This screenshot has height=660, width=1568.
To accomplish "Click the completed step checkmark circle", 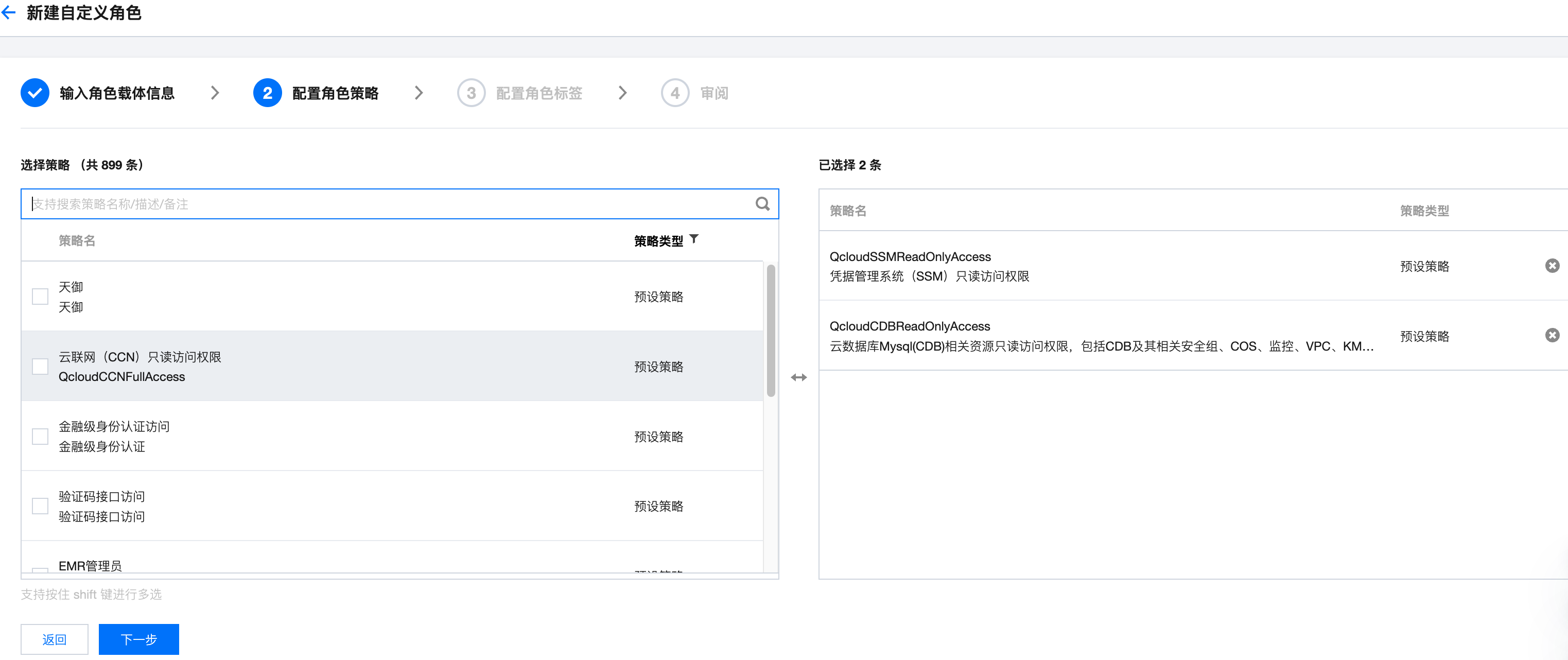I will pyautogui.click(x=34, y=93).
